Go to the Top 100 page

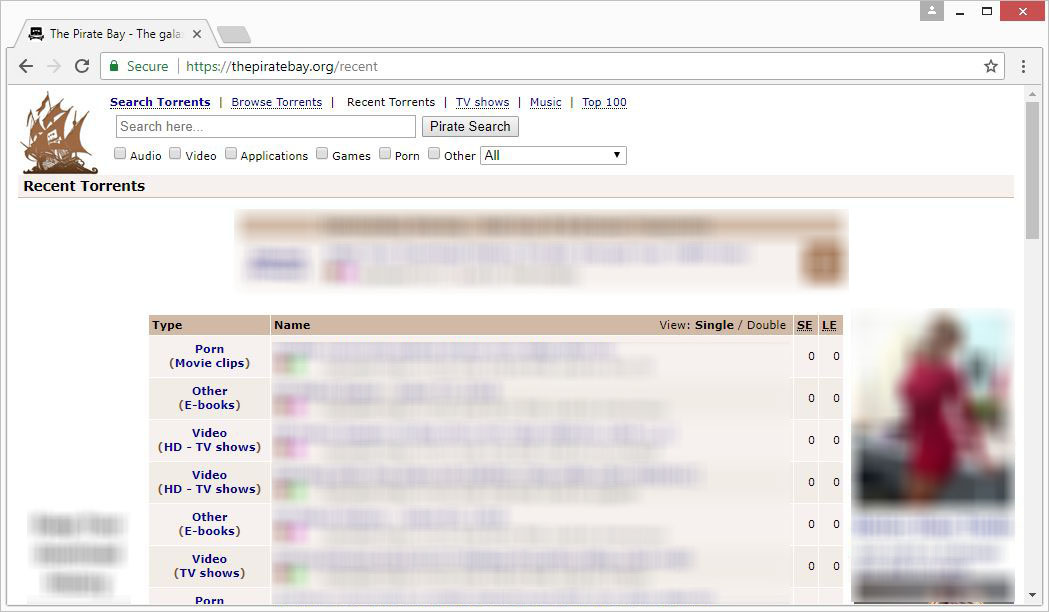click(x=604, y=102)
